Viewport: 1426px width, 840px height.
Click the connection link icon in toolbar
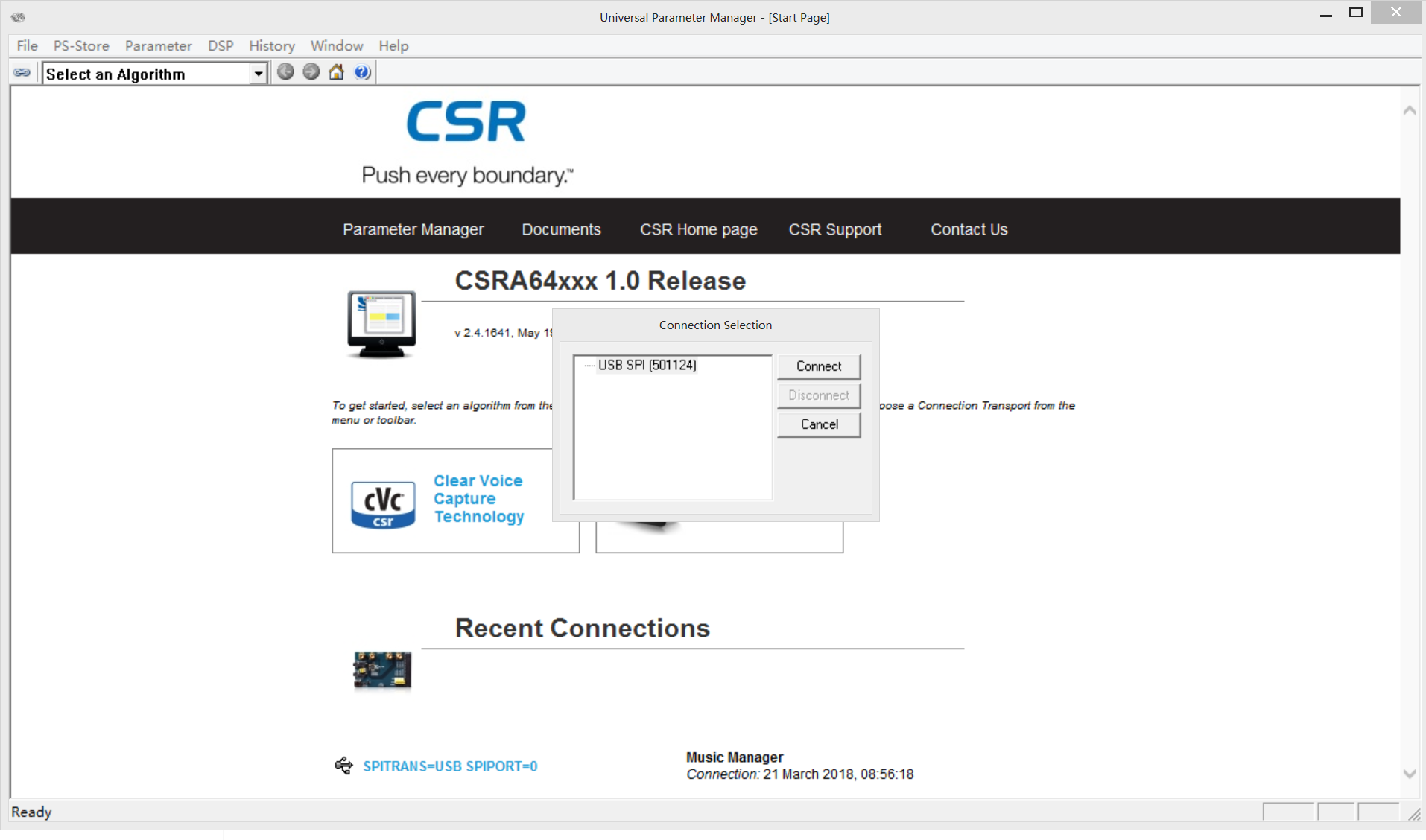[22, 73]
